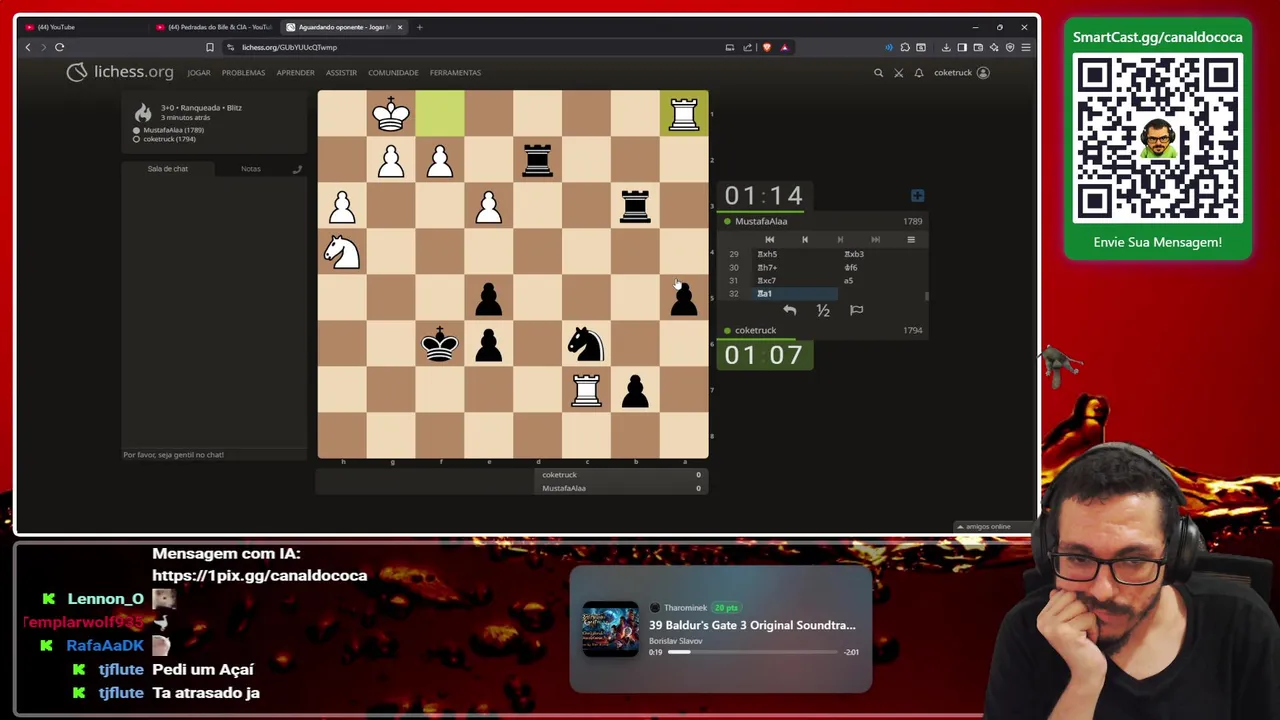This screenshot has height=720, width=1280.
Task: Select black rook next to white pawns
Action: (537, 160)
